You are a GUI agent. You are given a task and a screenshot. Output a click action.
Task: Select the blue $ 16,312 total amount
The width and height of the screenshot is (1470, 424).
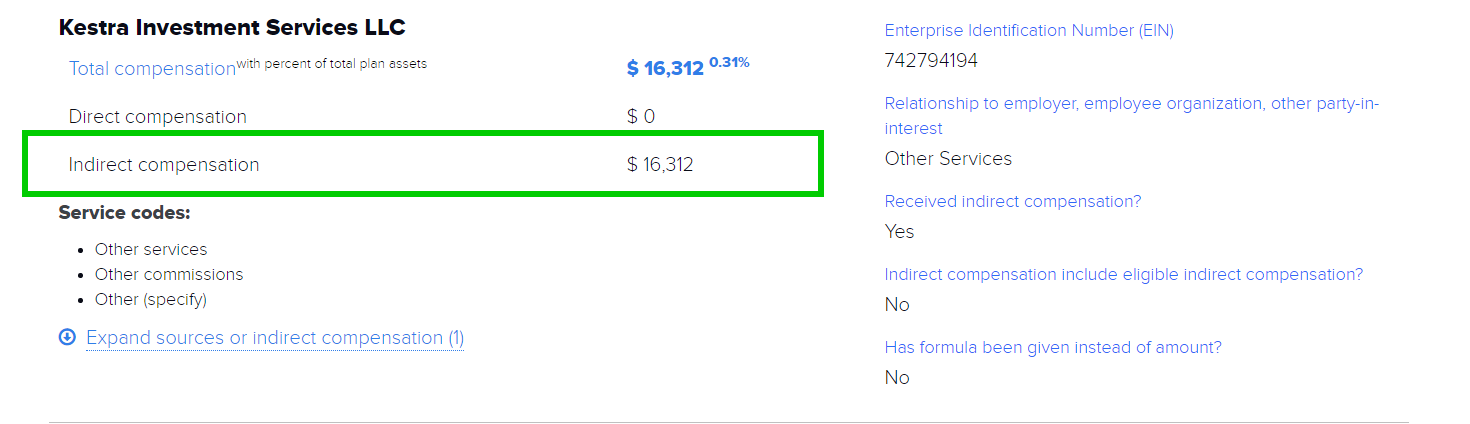pyautogui.click(x=665, y=69)
